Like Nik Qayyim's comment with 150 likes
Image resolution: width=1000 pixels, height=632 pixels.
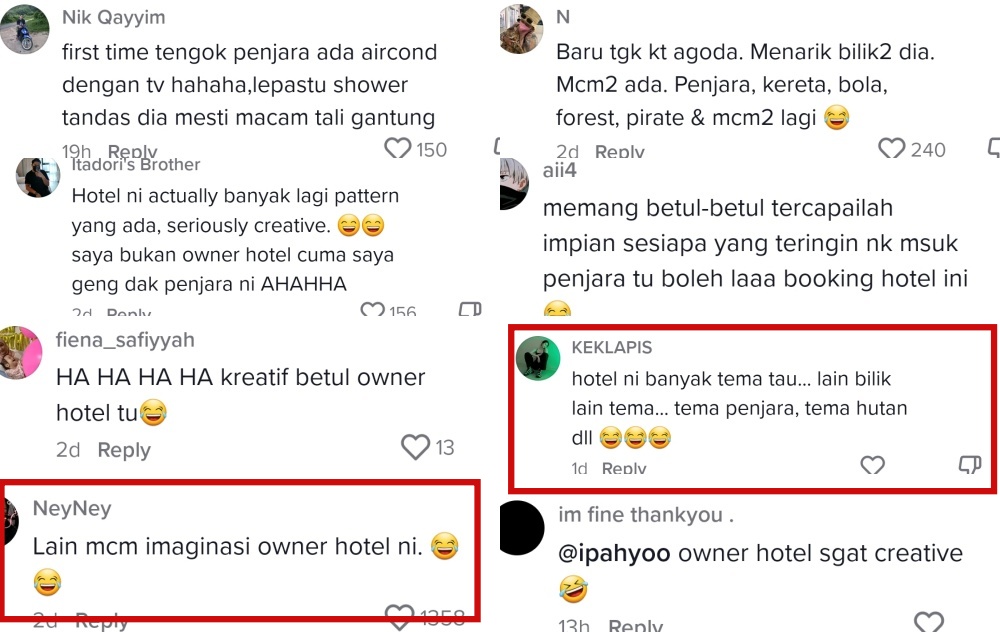tap(397, 149)
